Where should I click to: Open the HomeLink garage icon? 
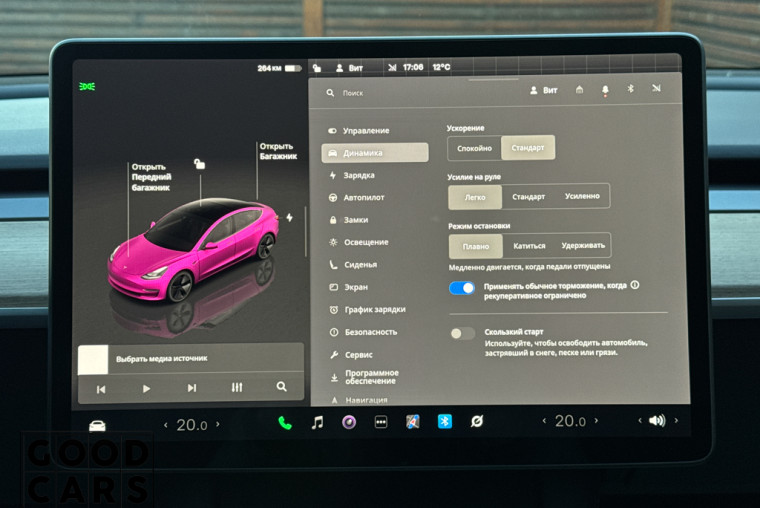579,90
